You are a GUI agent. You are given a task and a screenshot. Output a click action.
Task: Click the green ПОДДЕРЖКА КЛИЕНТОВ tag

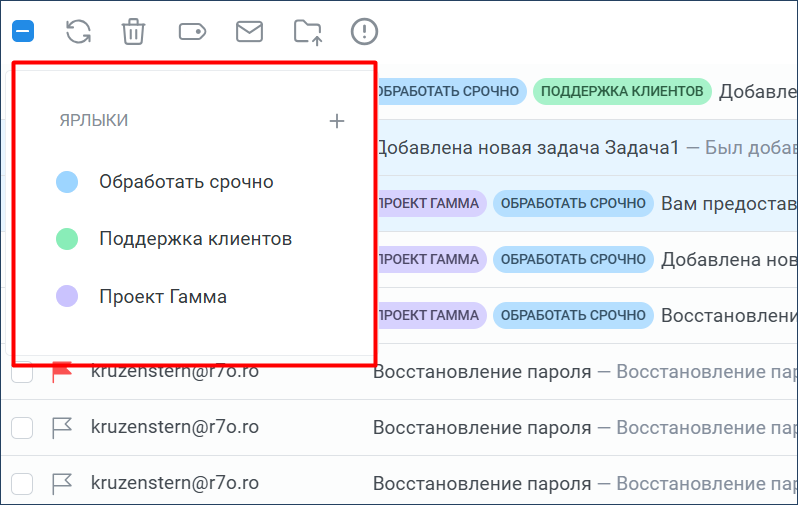[622, 91]
